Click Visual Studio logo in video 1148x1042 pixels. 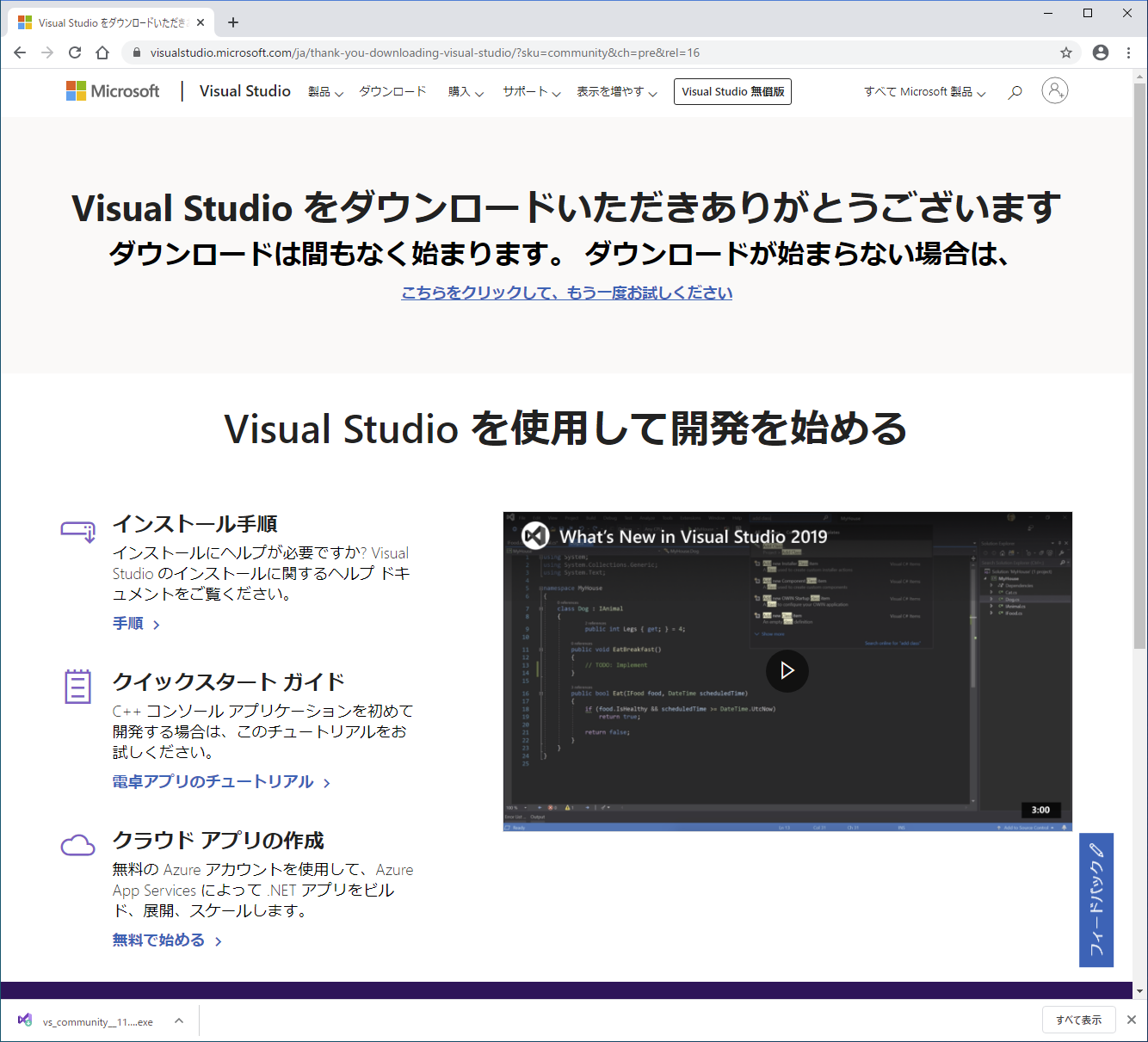[x=535, y=535]
